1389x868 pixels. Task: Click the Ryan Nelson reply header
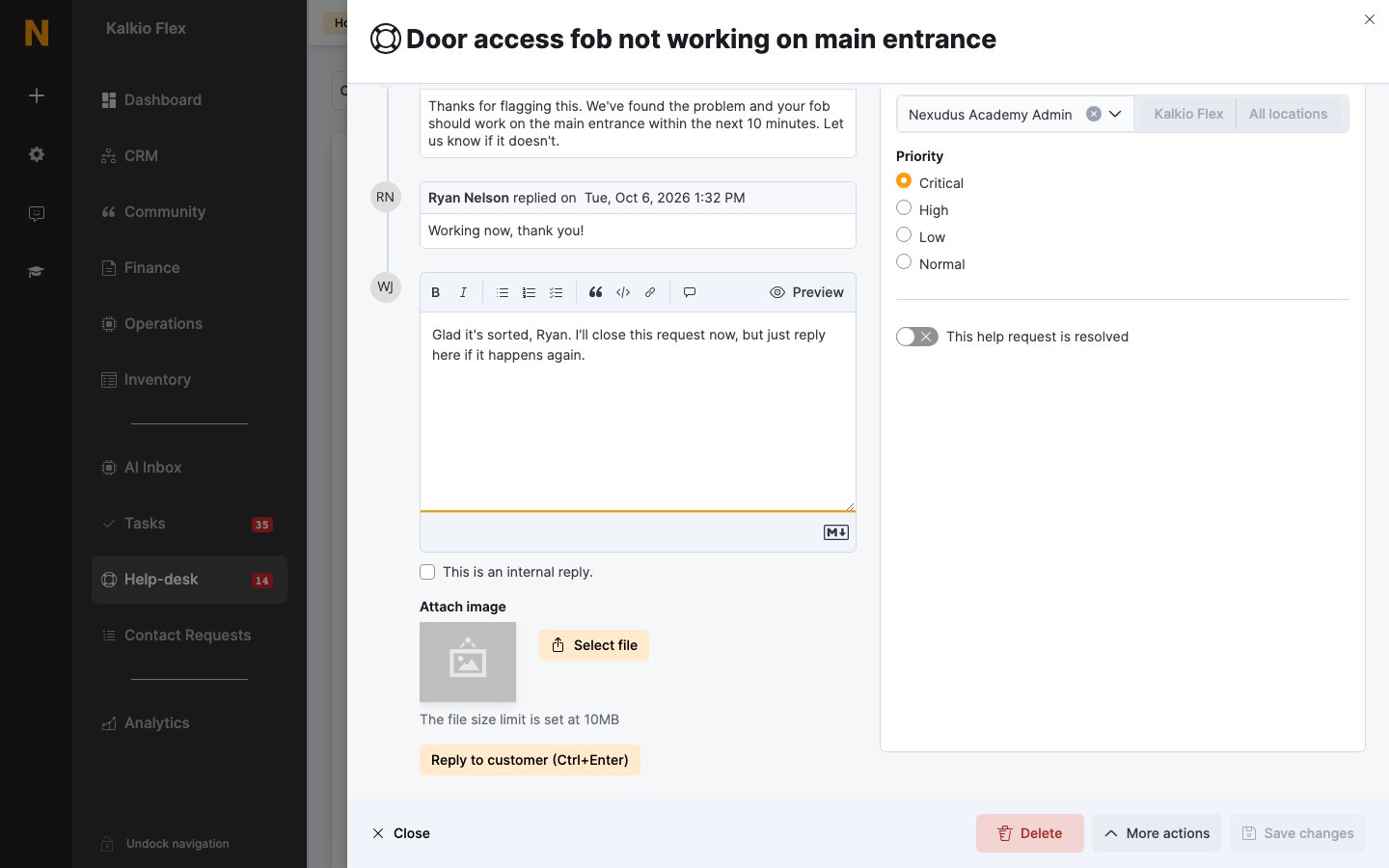click(638, 198)
